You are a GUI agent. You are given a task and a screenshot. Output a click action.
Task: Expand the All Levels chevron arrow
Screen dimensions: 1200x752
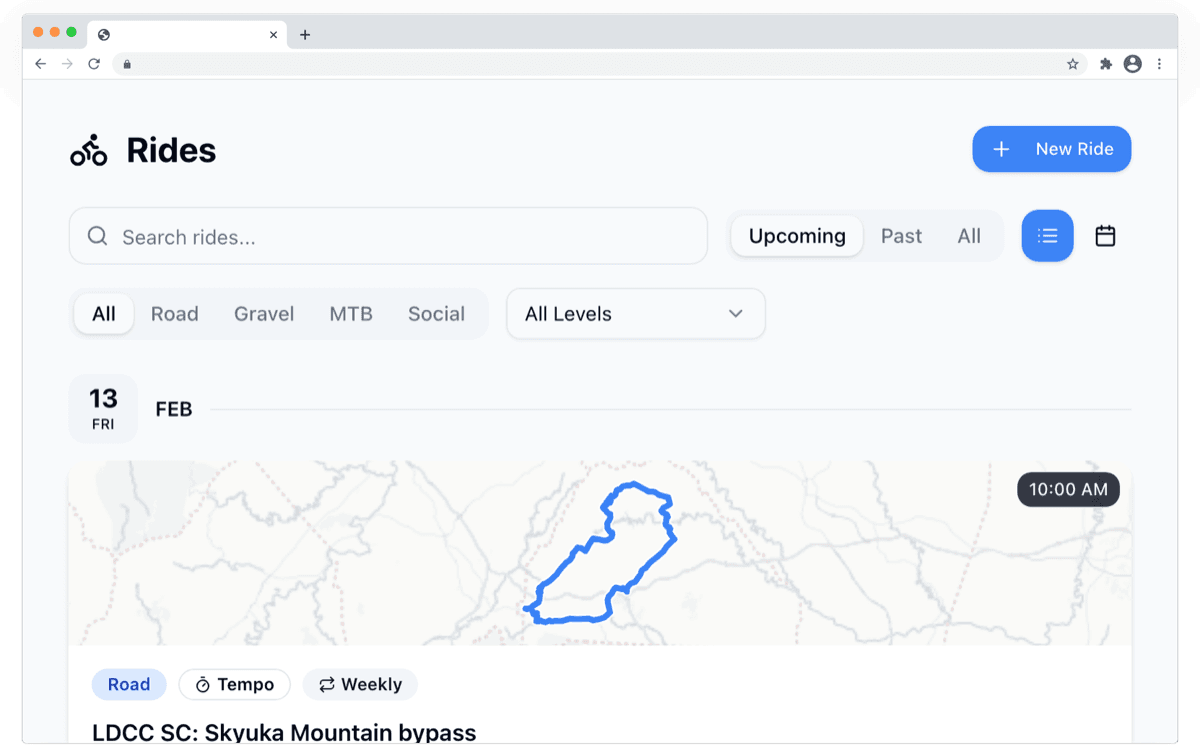[736, 313]
